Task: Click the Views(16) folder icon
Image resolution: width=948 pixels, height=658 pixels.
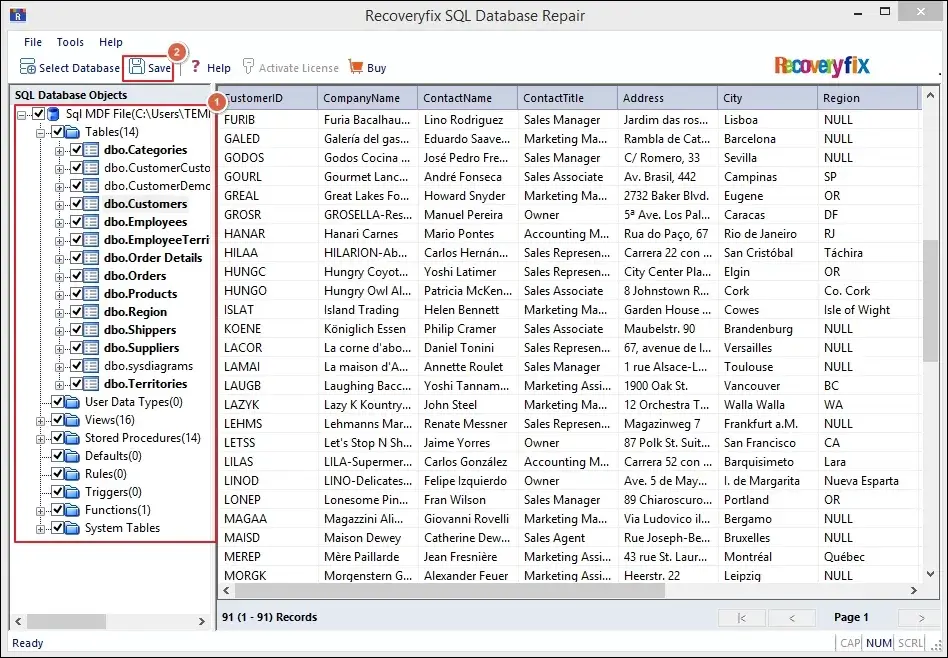Action: click(73, 420)
